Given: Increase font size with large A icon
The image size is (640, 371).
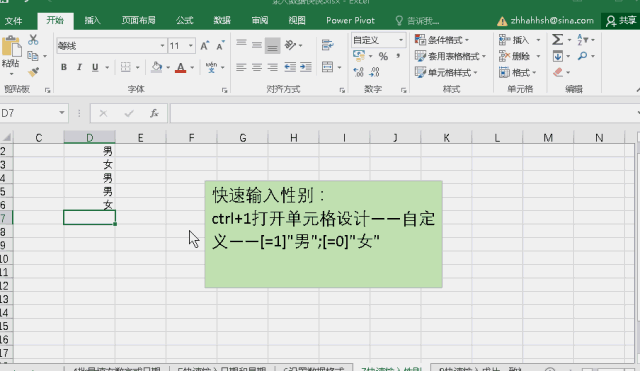Looking at the screenshot, I should [x=204, y=46].
